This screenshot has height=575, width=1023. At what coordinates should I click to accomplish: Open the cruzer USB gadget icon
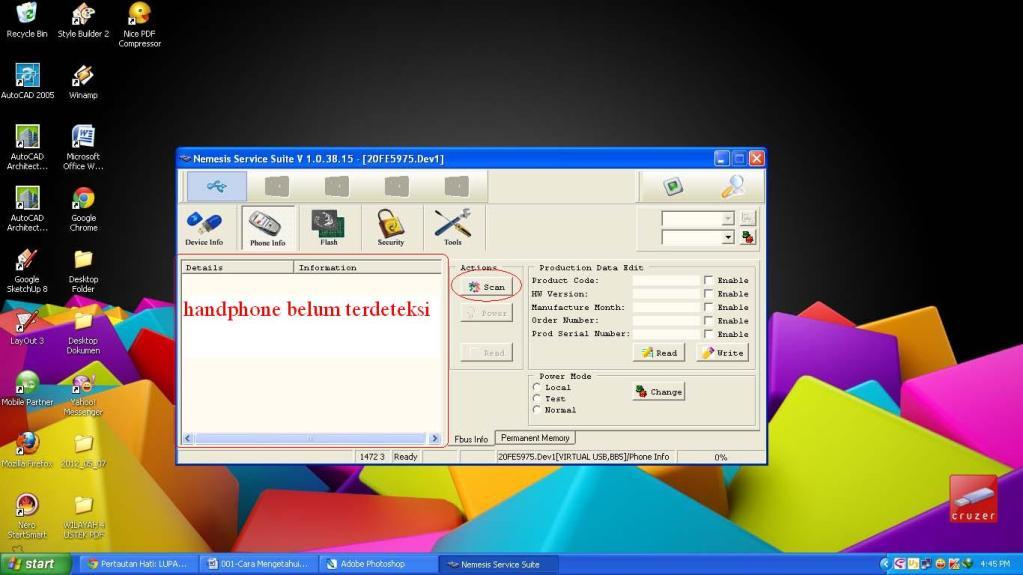(973, 499)
